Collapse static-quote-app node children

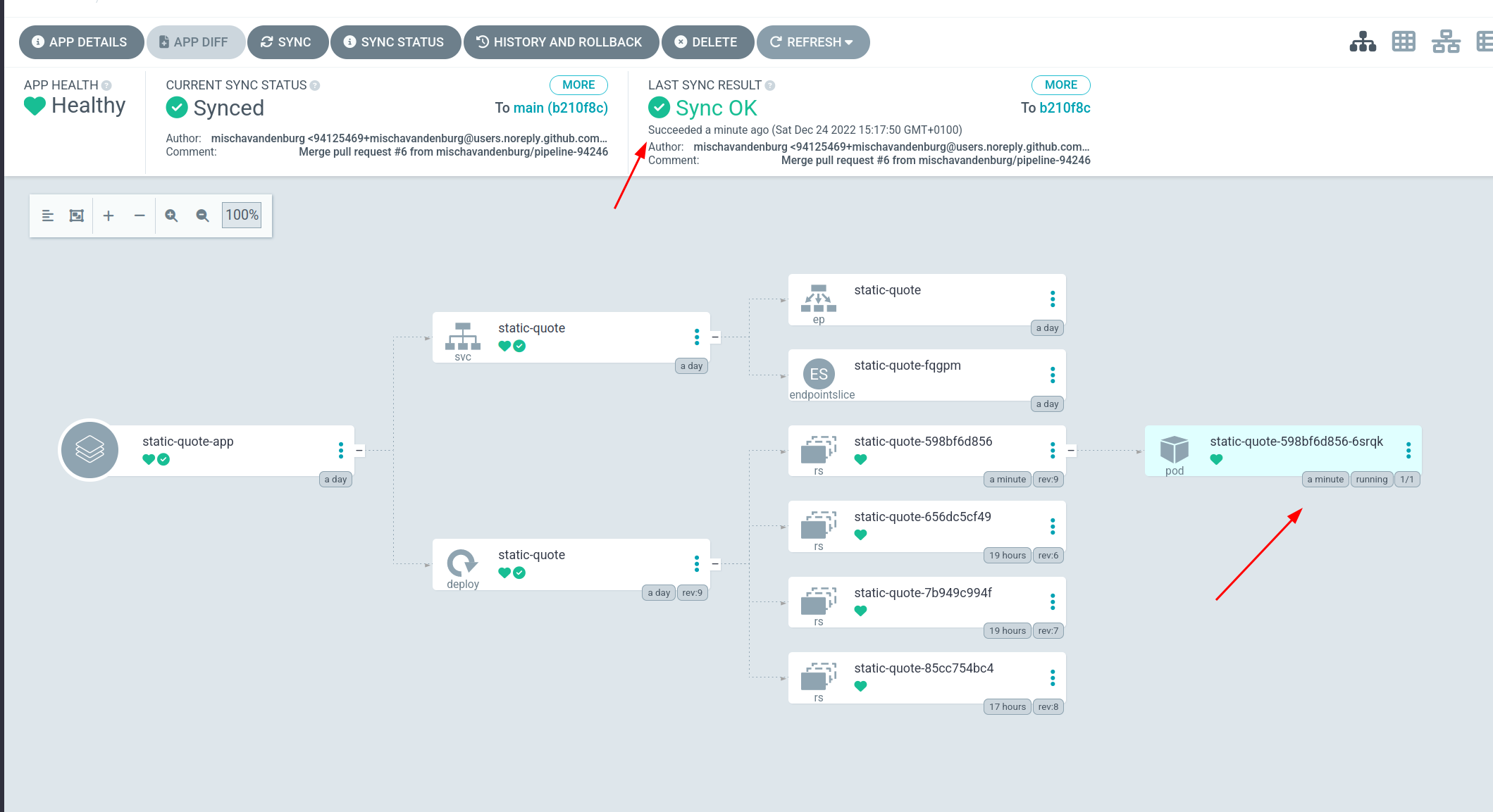(x=359, y=450)
